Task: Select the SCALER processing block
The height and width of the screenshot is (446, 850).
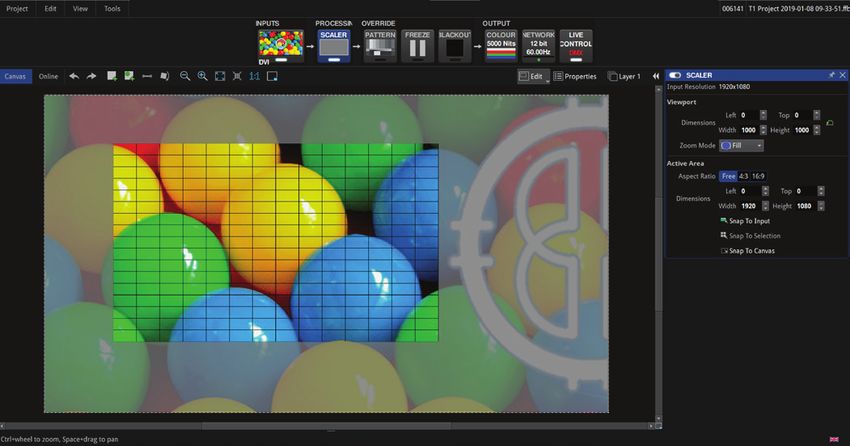Action: 334,47
